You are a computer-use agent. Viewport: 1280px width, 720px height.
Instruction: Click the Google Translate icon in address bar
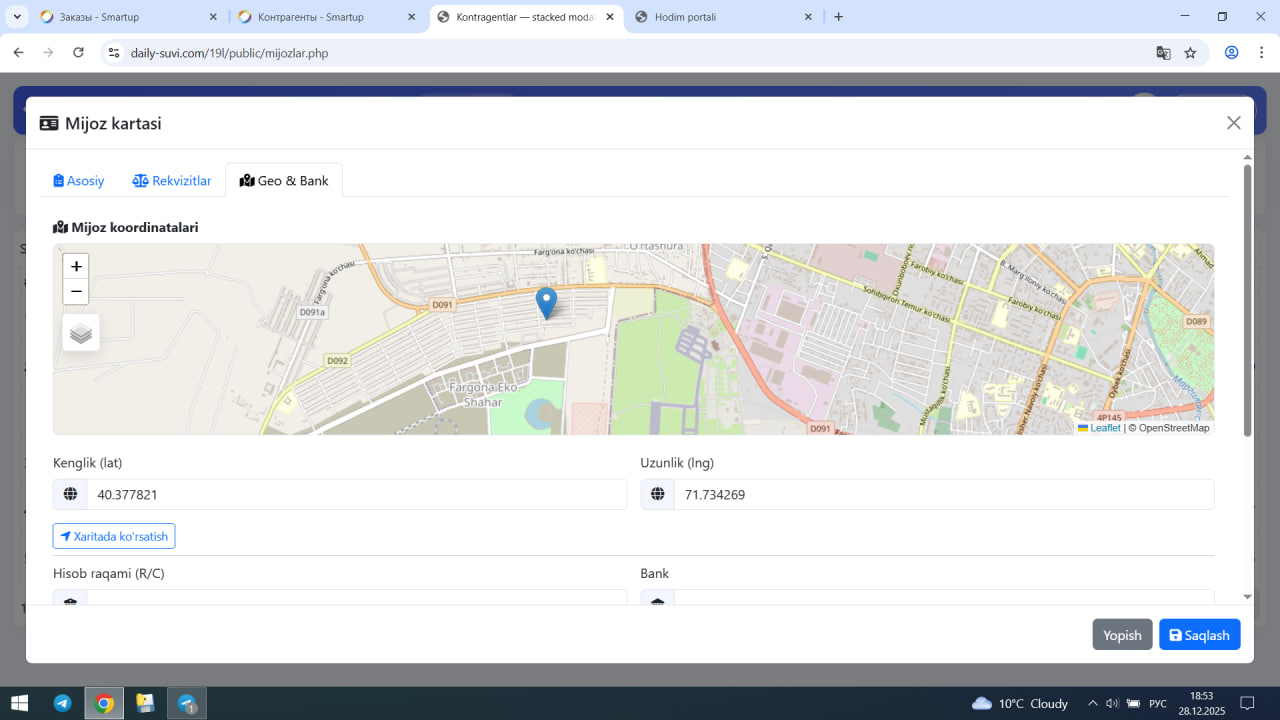point(1163,53)
